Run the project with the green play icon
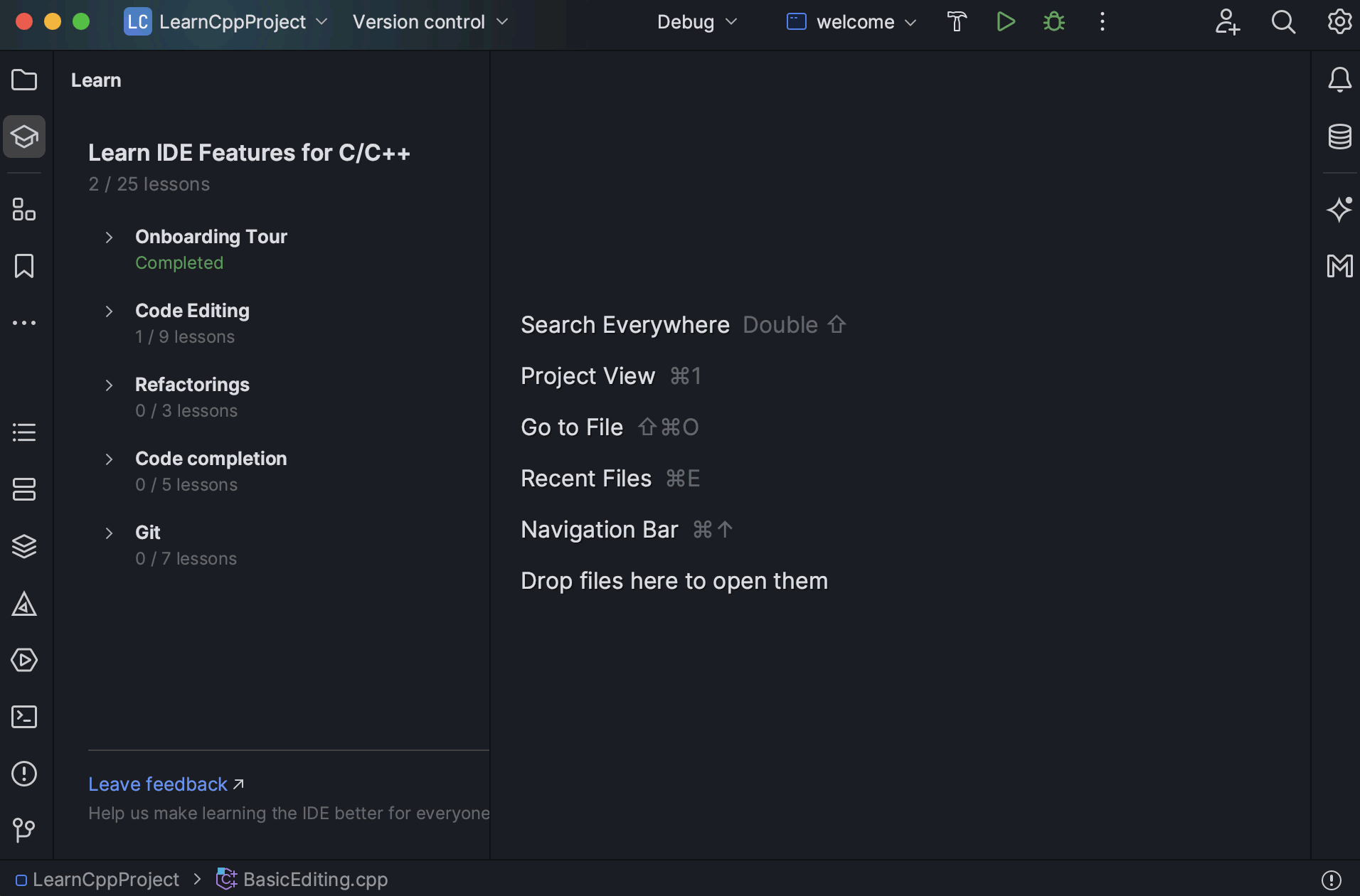The width and height of the screenshot is (1360, 896). pos(1006,21)
